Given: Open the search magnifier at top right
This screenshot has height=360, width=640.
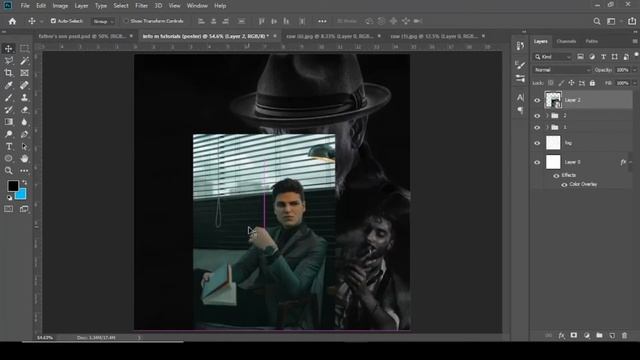Looking at the screenshot, I should tap(597, 21).
